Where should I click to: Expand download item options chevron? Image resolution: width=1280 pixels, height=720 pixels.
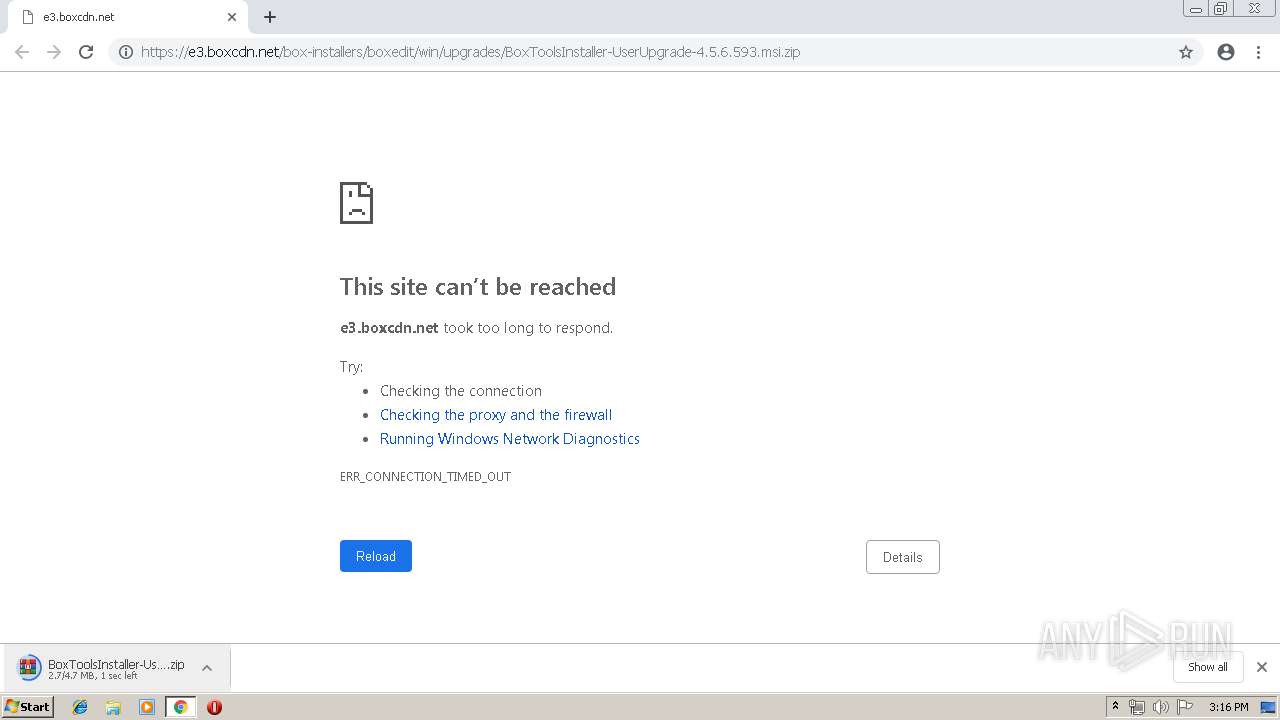point(207,668)
